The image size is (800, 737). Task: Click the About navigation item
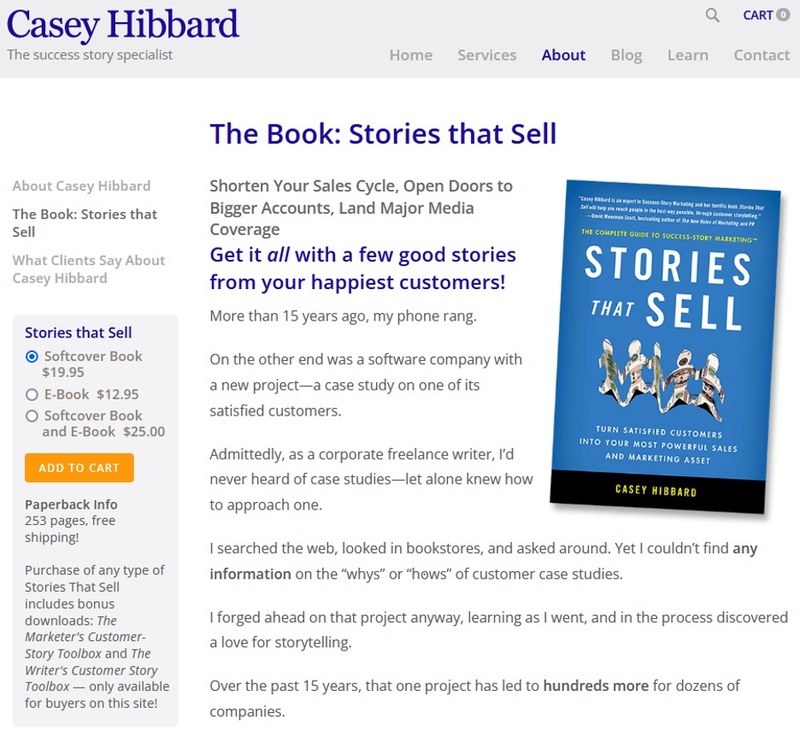point(563,55)
